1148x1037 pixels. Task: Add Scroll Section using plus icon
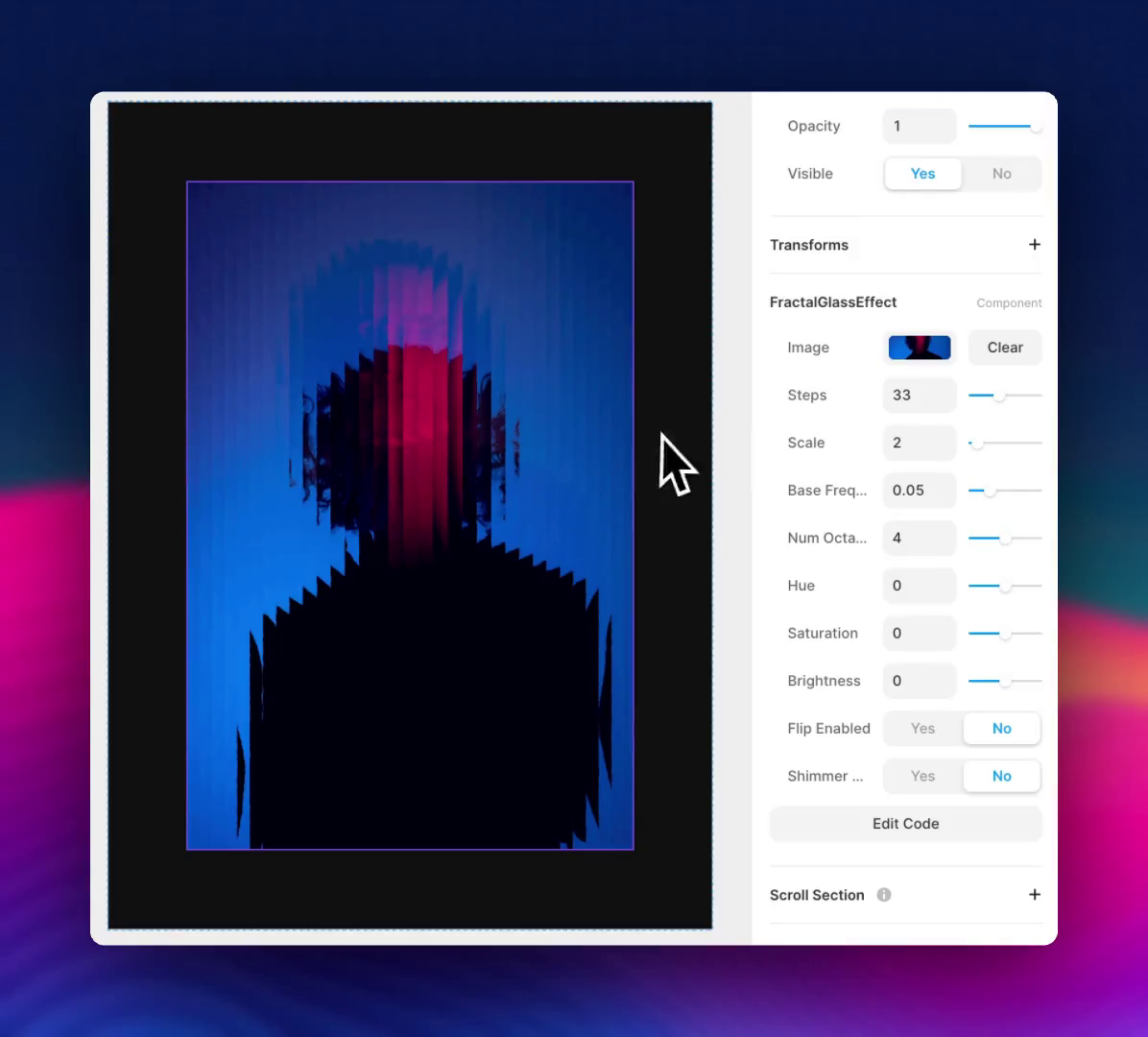coord(1034,895)
